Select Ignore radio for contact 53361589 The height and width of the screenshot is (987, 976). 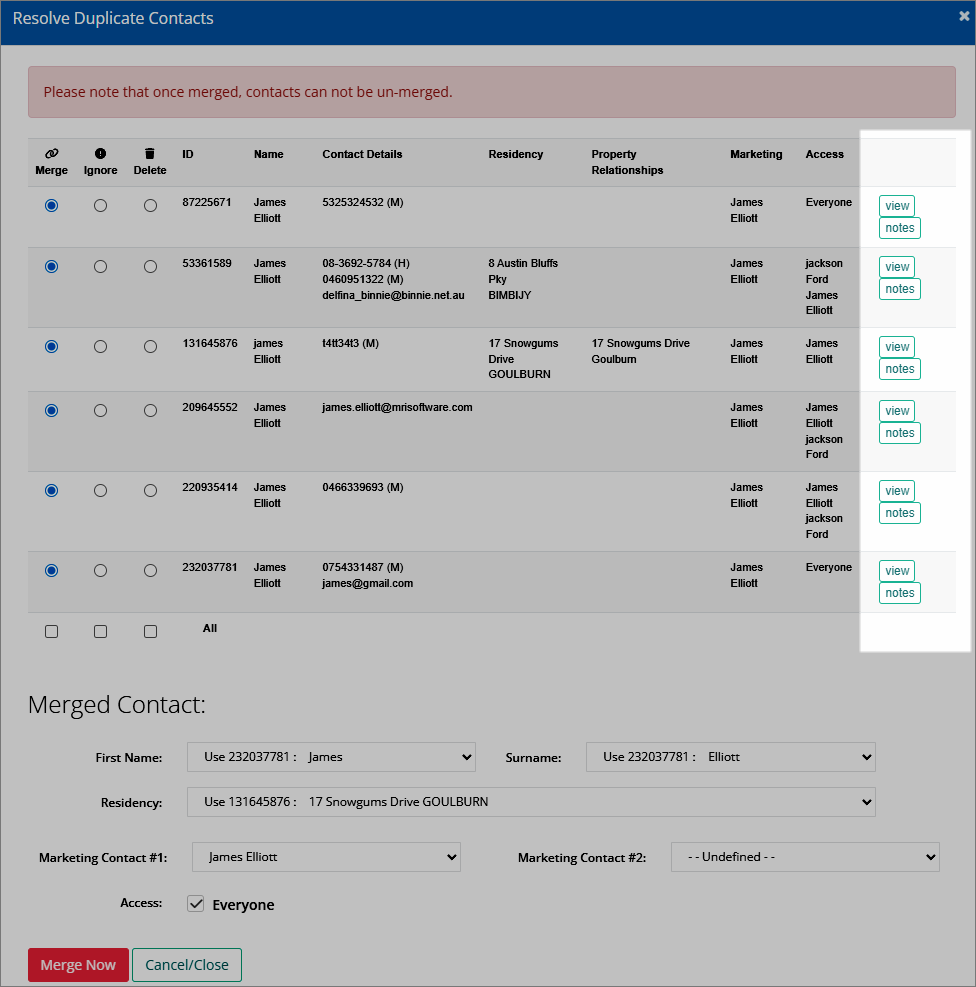click(100, 267)
